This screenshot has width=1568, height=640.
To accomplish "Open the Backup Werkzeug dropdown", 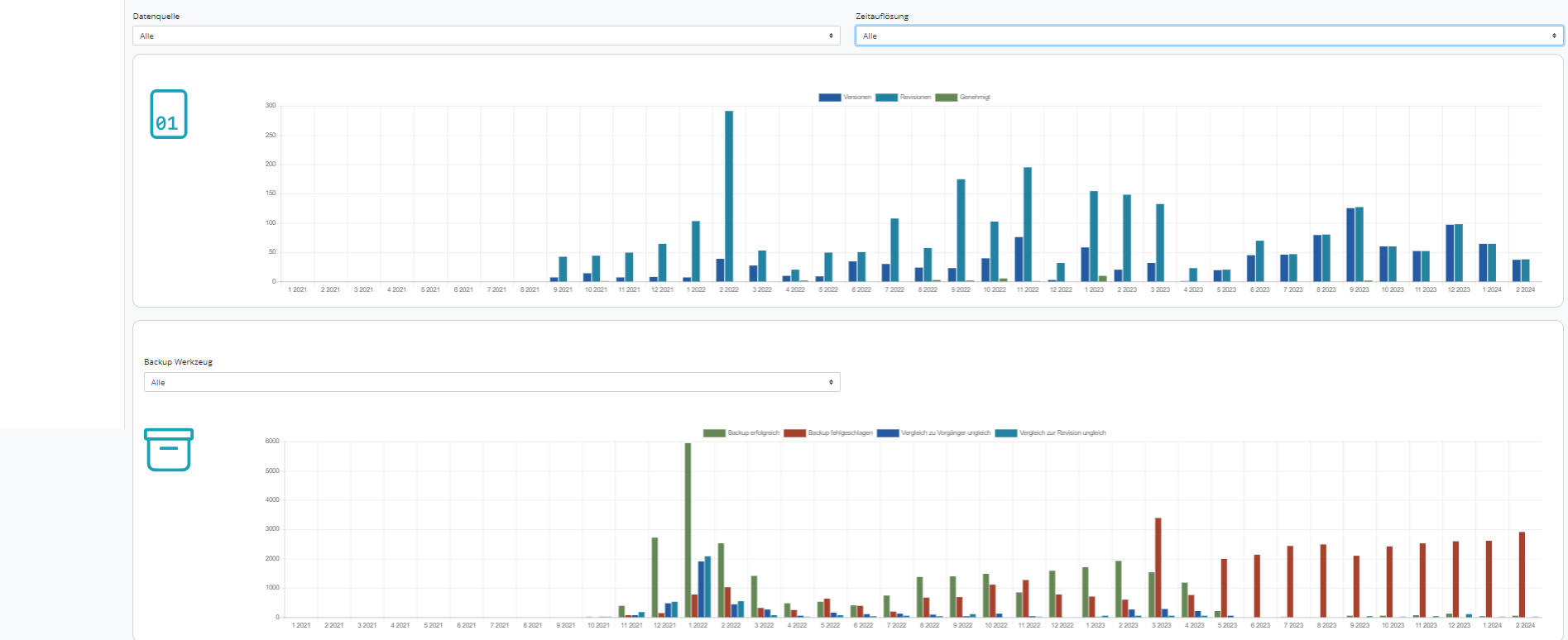I will click(491, 382).
